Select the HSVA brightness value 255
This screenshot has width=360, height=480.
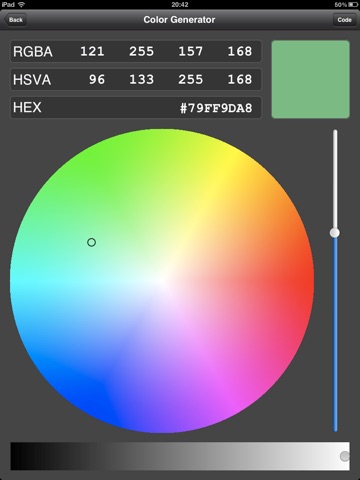pyautogui.click(x=190, y=80)
